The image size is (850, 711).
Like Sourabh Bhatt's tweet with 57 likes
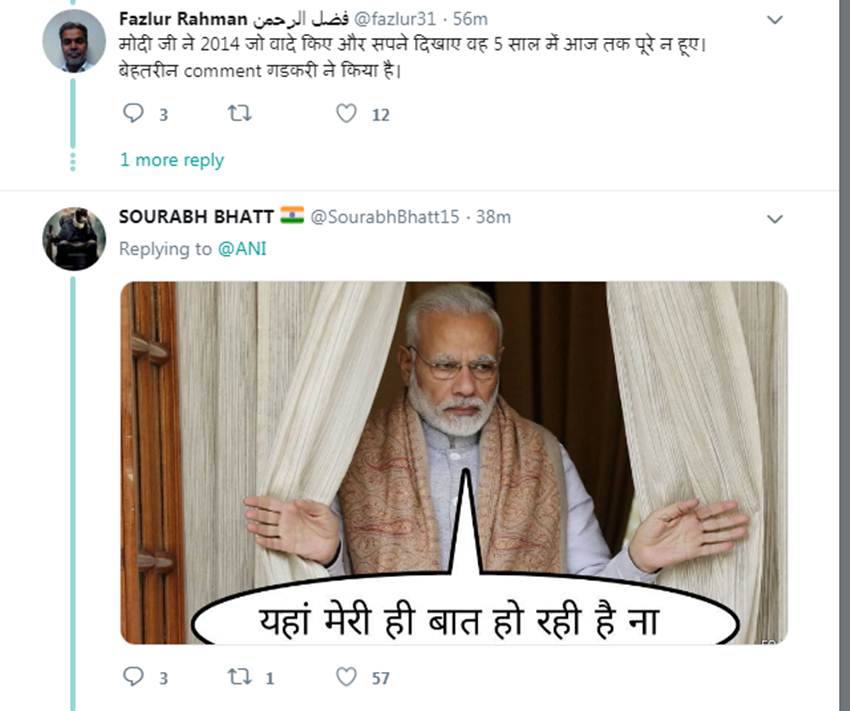pyautogui.click(x=346, y=677)
